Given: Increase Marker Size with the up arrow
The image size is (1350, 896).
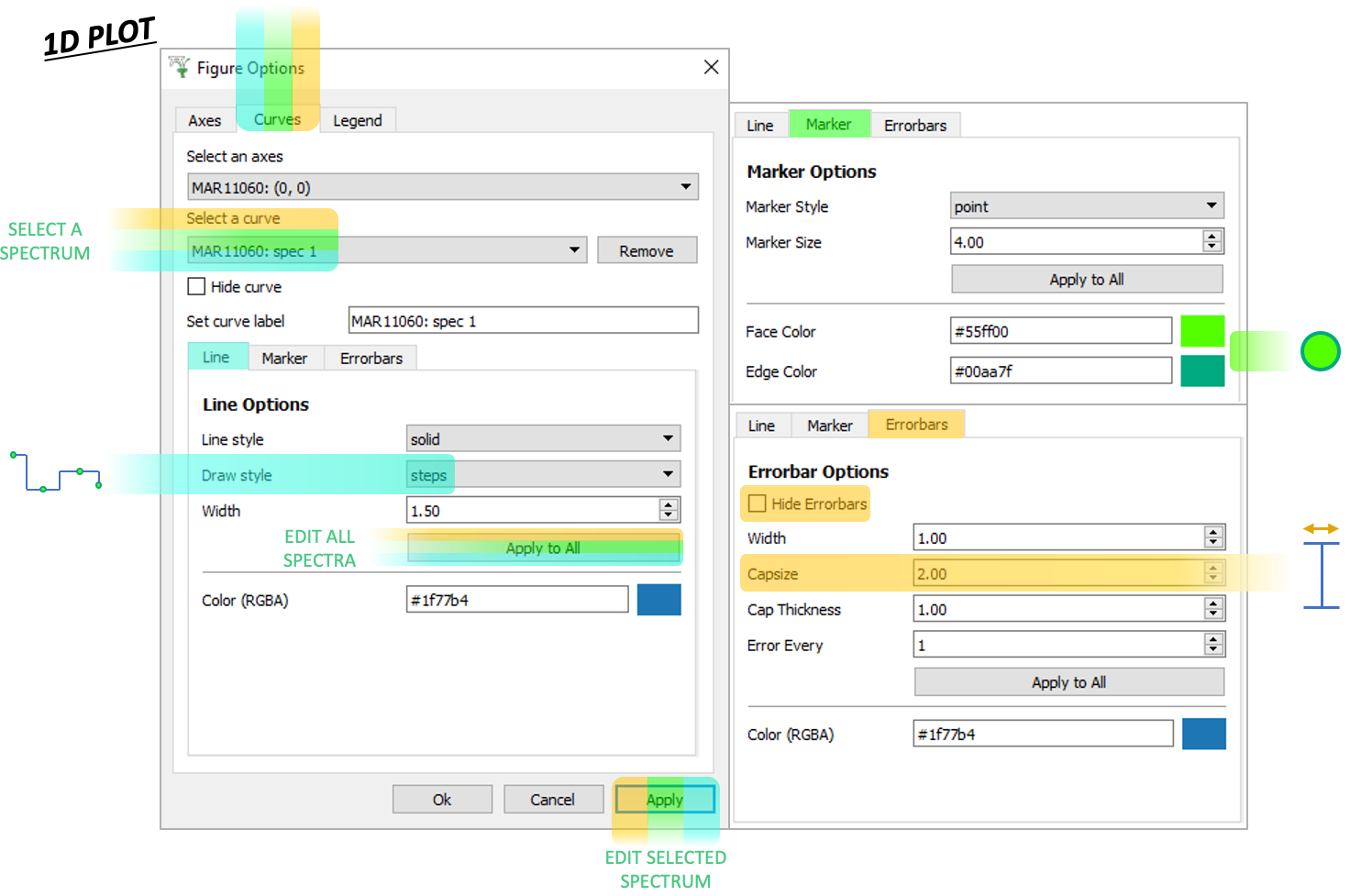Looking at the screenshot, I should [x=1212, y=237].
